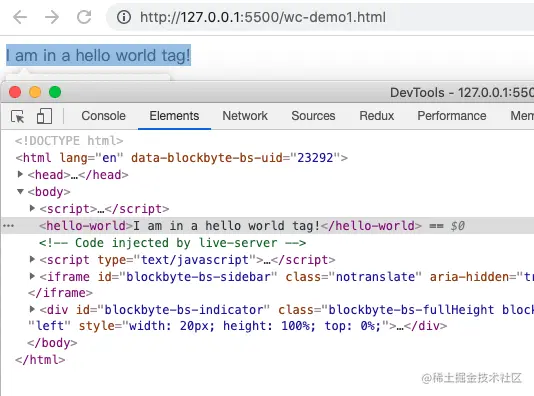
Task: Go forward in browser history
Action: (x=52, y=17)
